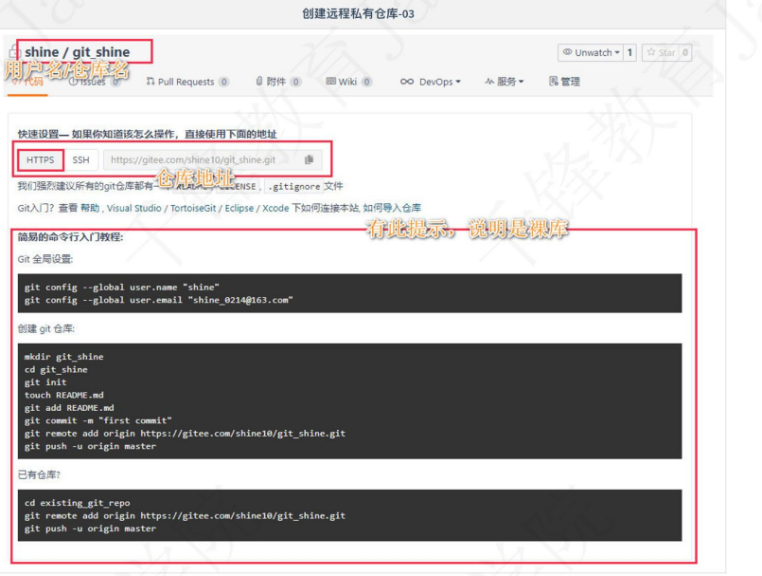The width and height of the screenshot is (762, 576).
Task: Click the 'cd existing_git_repo' command line
Action: point(77,503)
